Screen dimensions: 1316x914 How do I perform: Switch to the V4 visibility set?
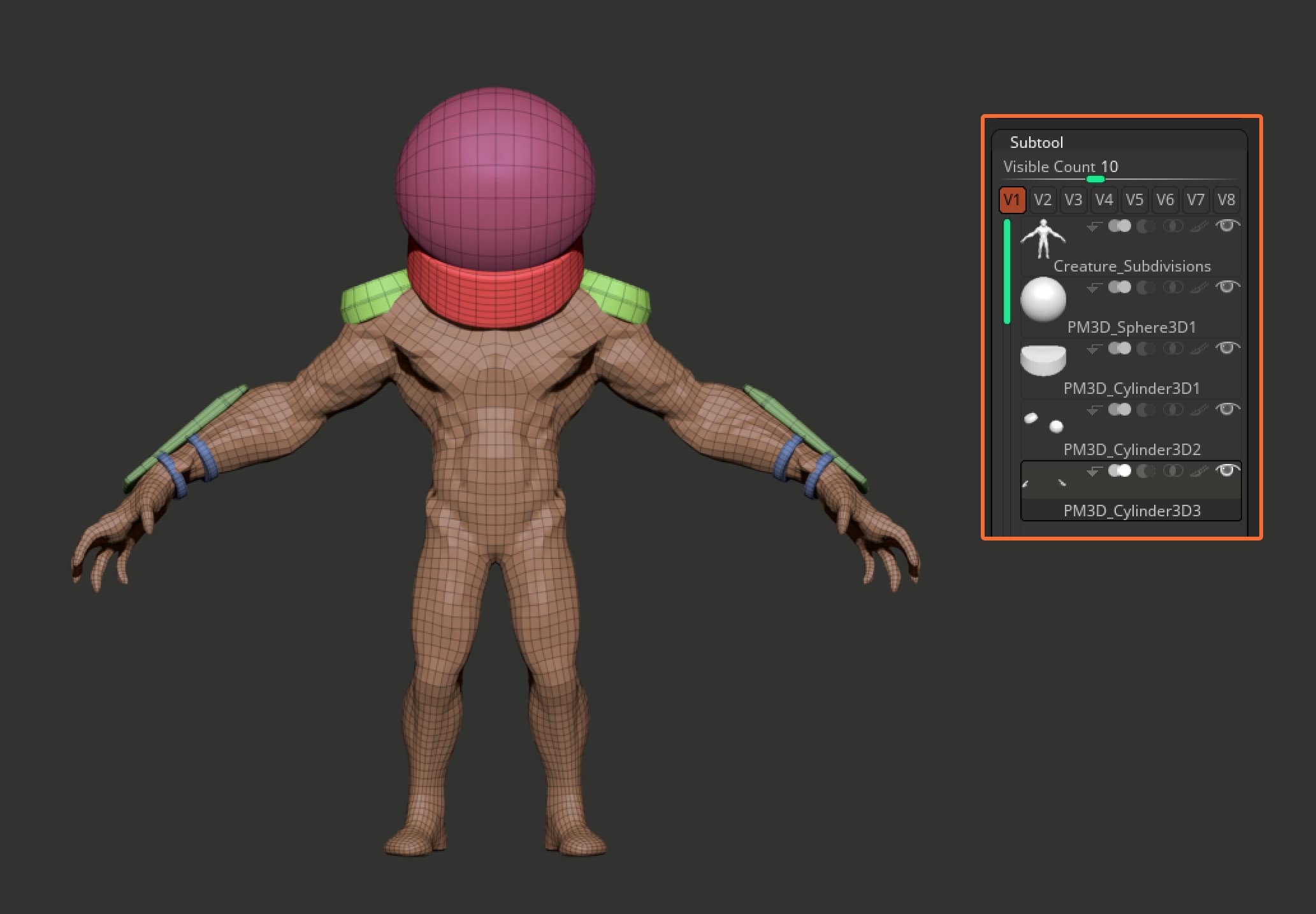[1104, 200]
